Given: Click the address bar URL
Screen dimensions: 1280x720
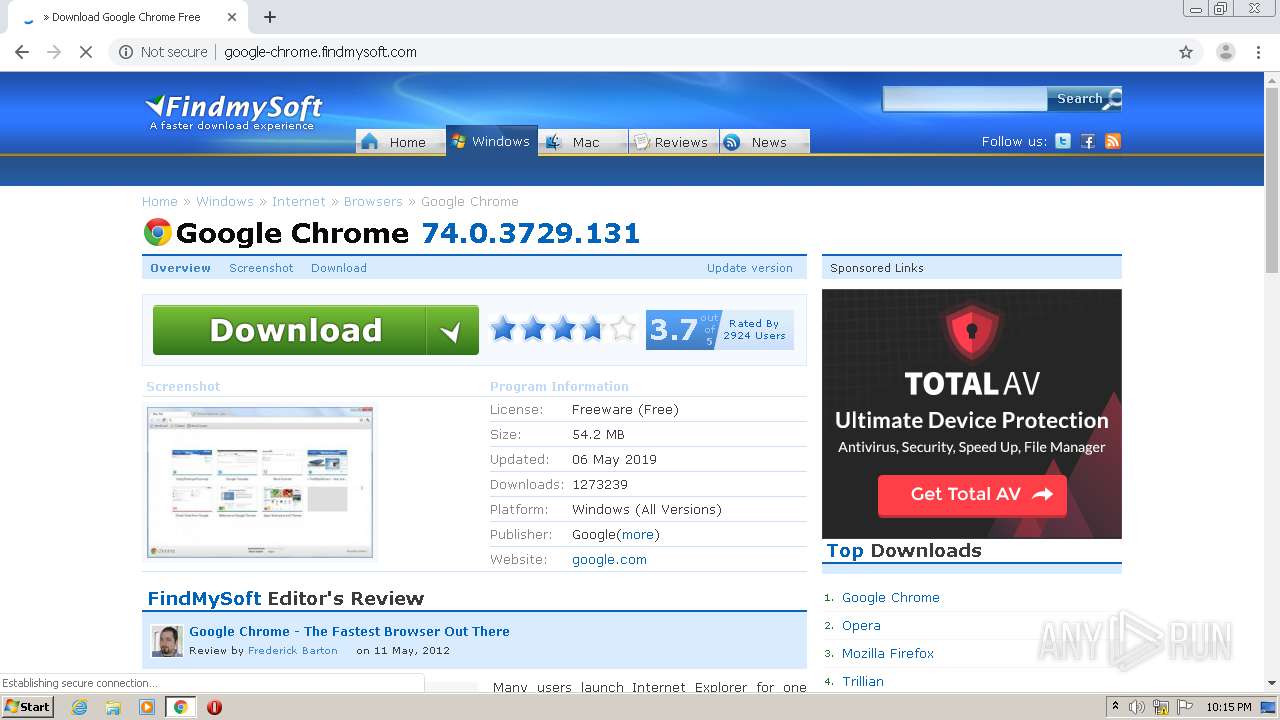Looking at the screenshot, I should 320,52.
